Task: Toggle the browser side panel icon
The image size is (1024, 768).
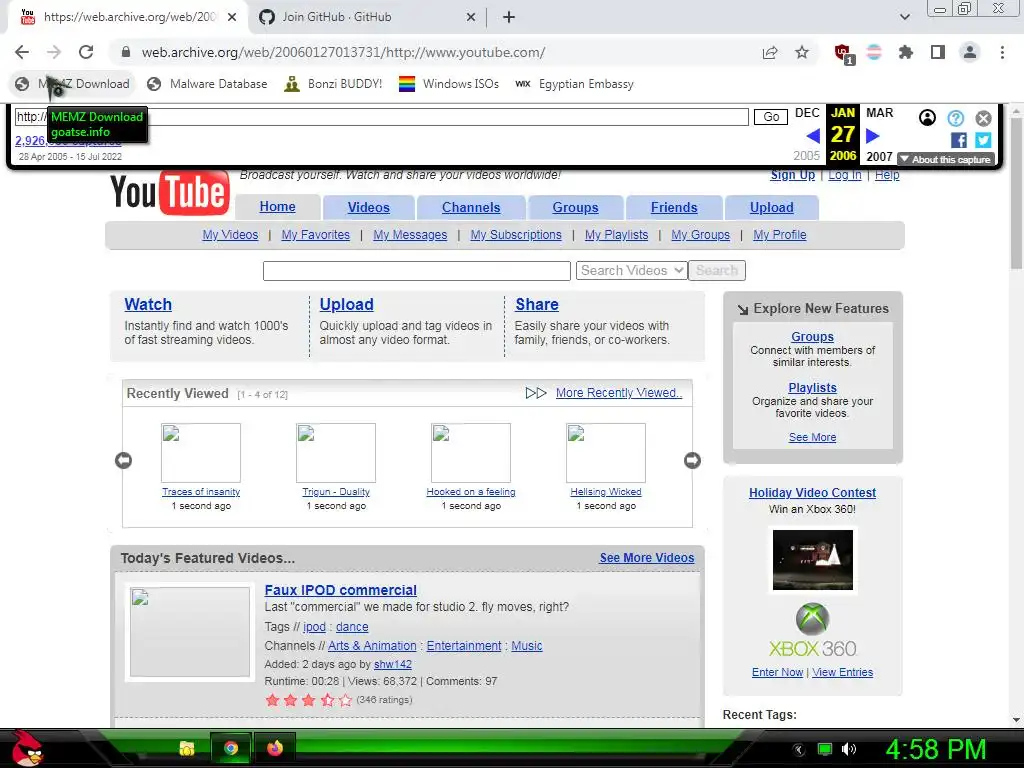Action: click(938, 52)
